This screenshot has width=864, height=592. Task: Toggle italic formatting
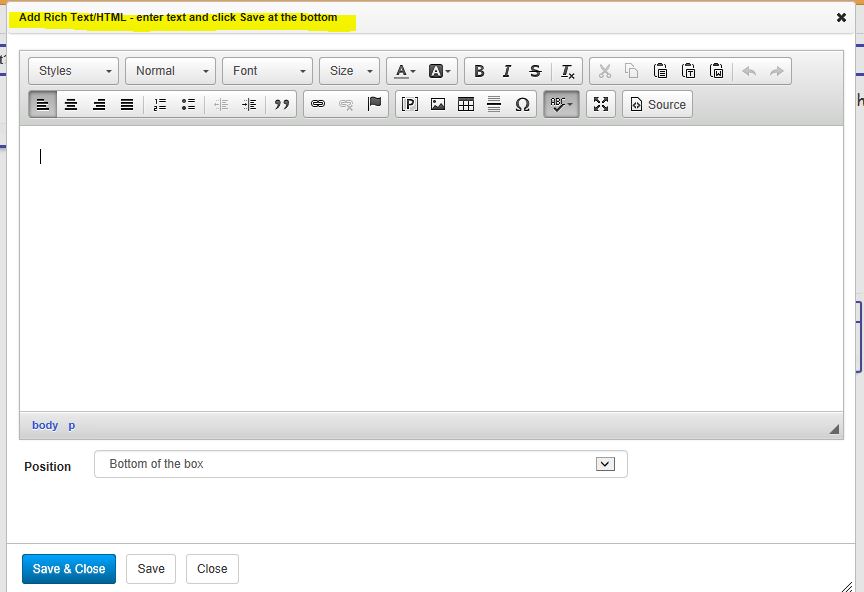pyautogui.click(x=507, y=71)
